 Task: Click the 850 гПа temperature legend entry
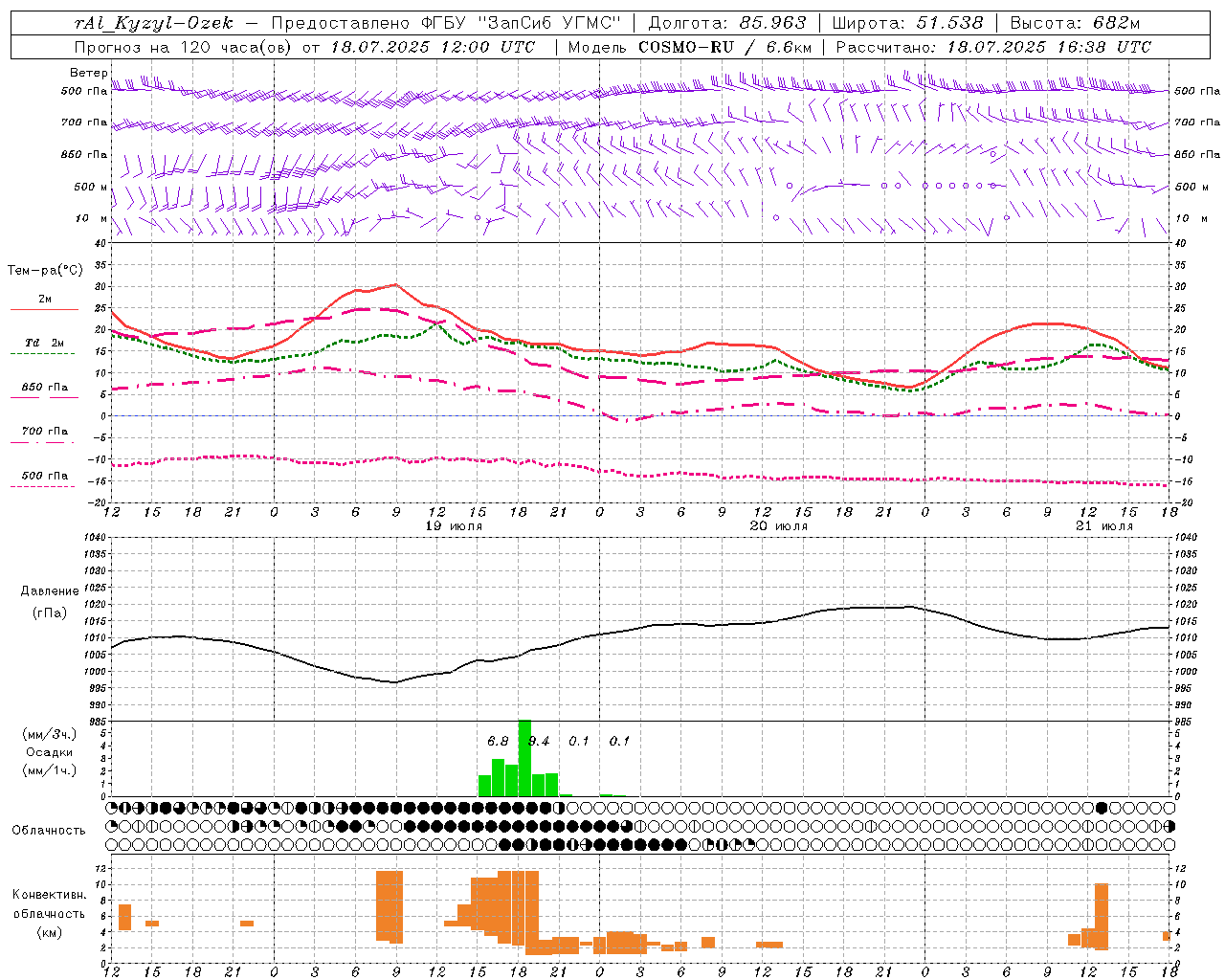(x=44, y=388)
